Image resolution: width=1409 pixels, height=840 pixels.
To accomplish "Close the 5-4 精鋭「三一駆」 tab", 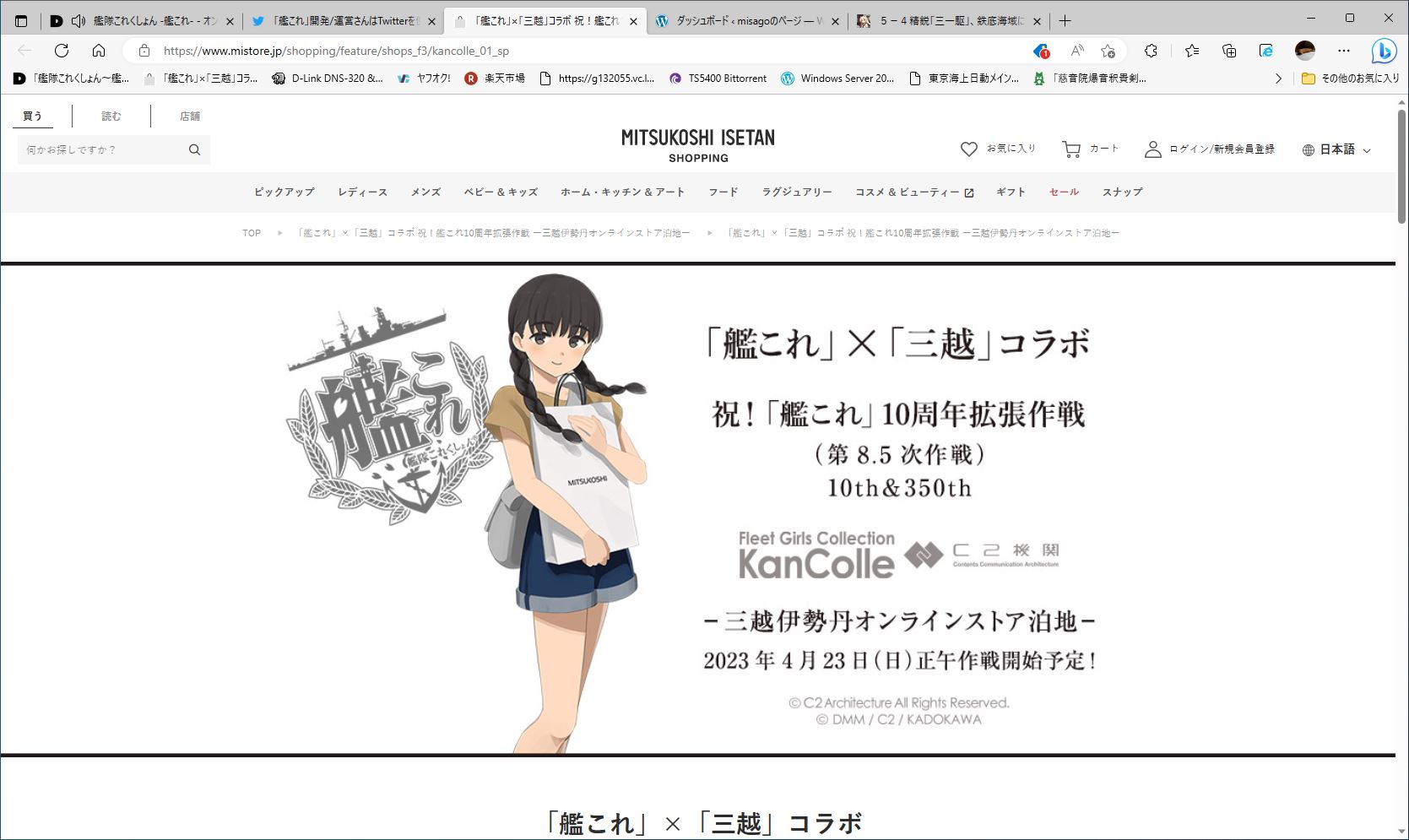I will click(1037, 22).
